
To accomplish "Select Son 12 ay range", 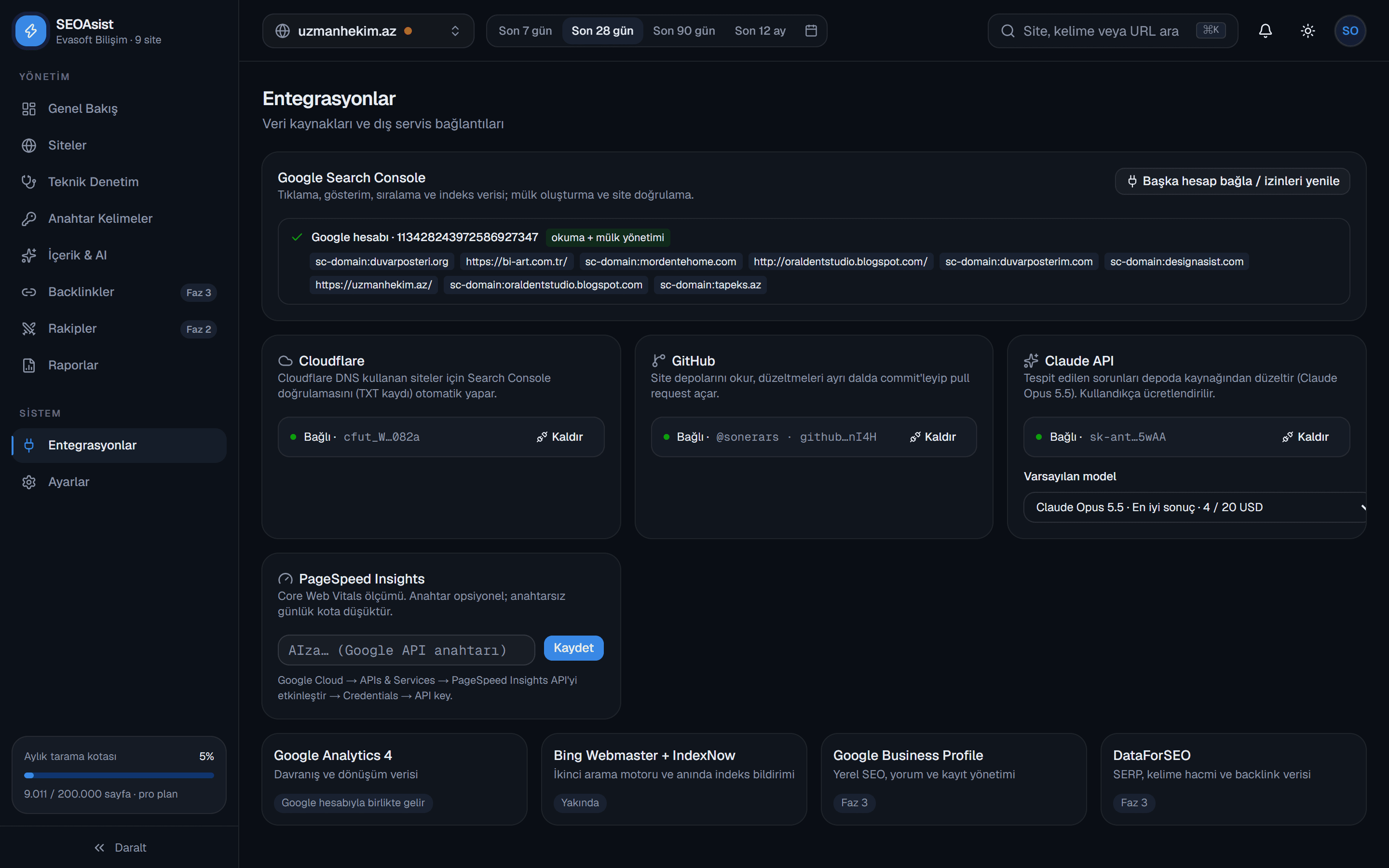I will (759, 31).
